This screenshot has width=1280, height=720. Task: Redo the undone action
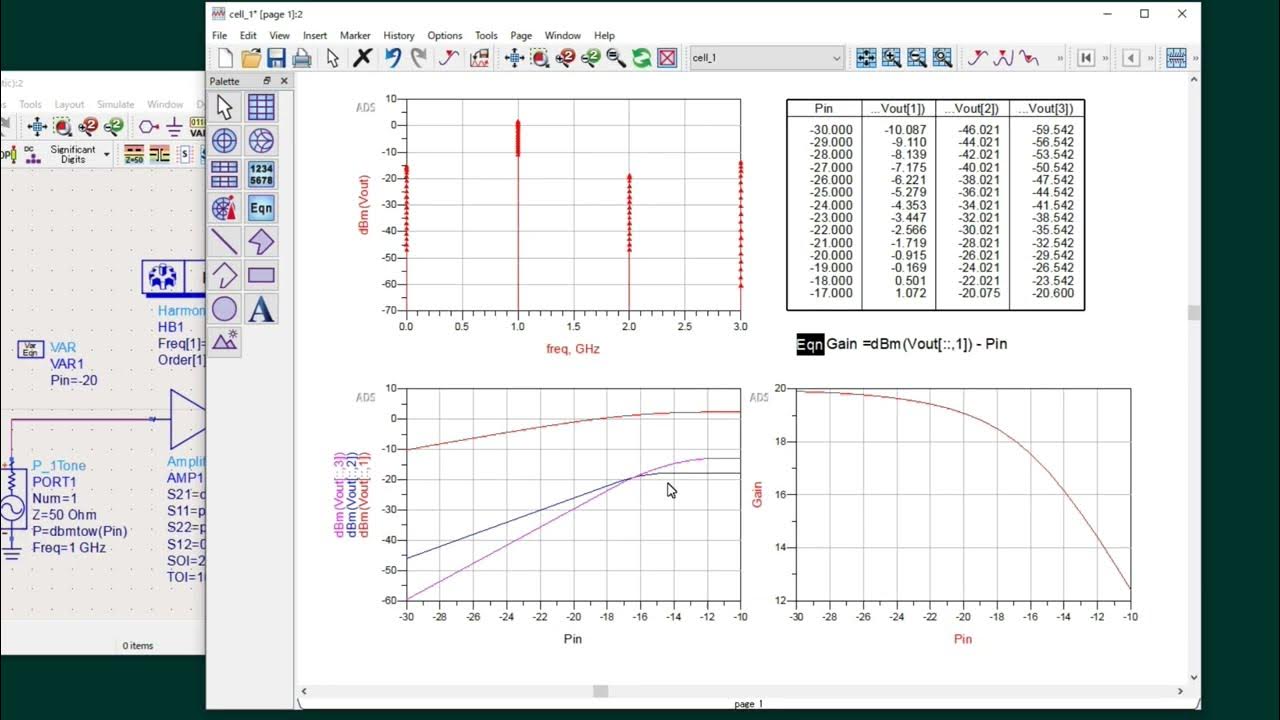click(419, 58)
